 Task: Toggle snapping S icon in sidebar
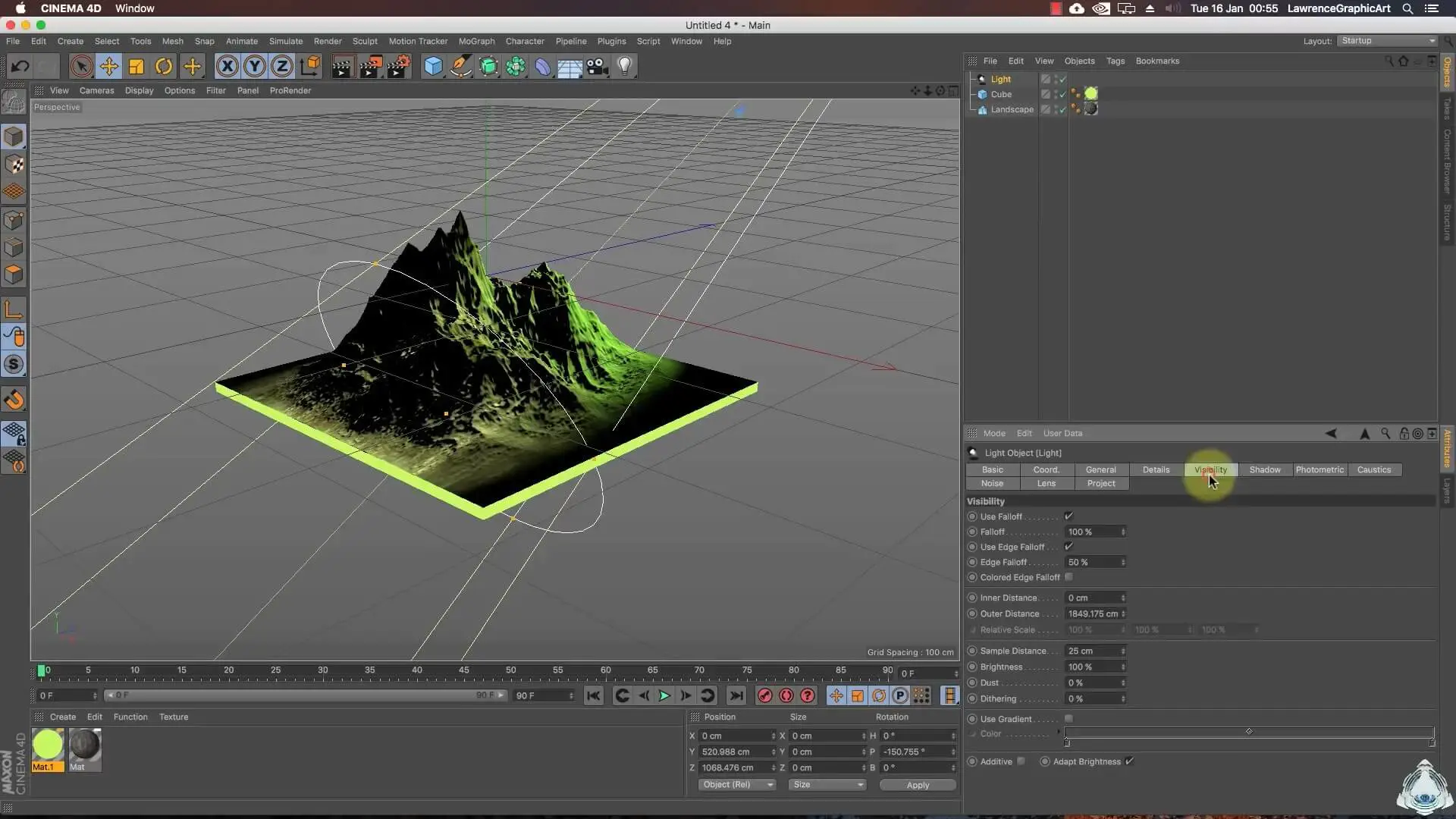(x=14, y=365)
